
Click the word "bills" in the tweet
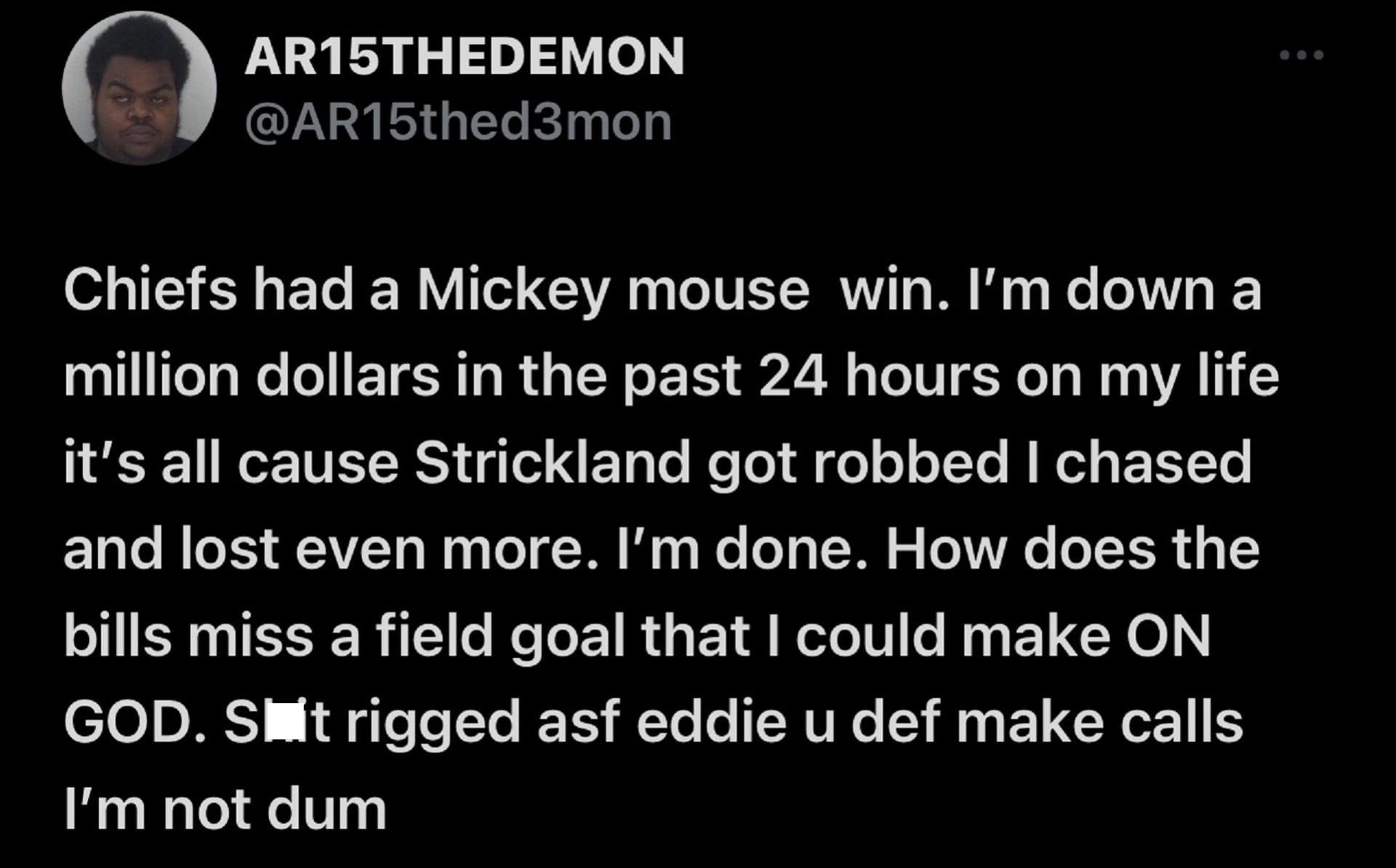click(117, 635)
